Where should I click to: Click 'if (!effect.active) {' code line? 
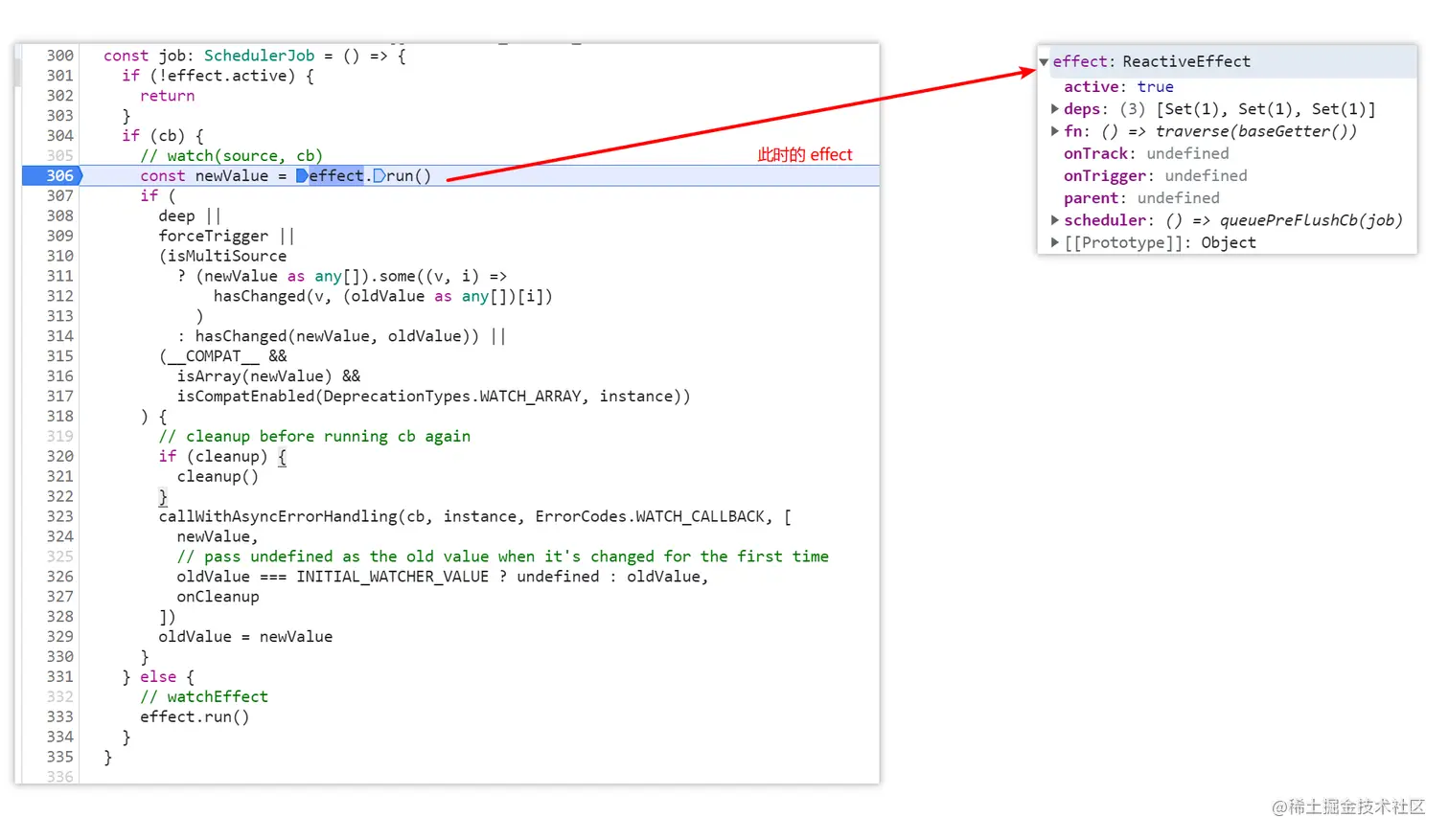(x=218, y=76)
